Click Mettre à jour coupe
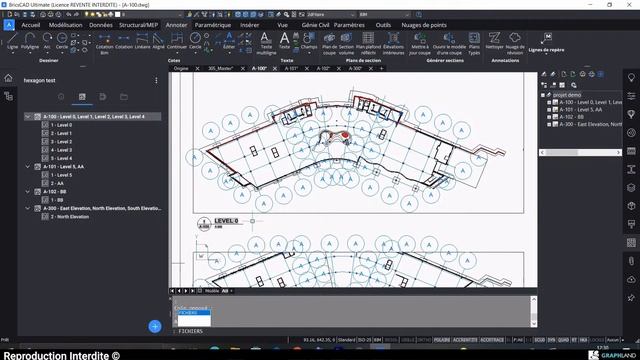This screenshot has width=640, height=360. tap(420, 43)
